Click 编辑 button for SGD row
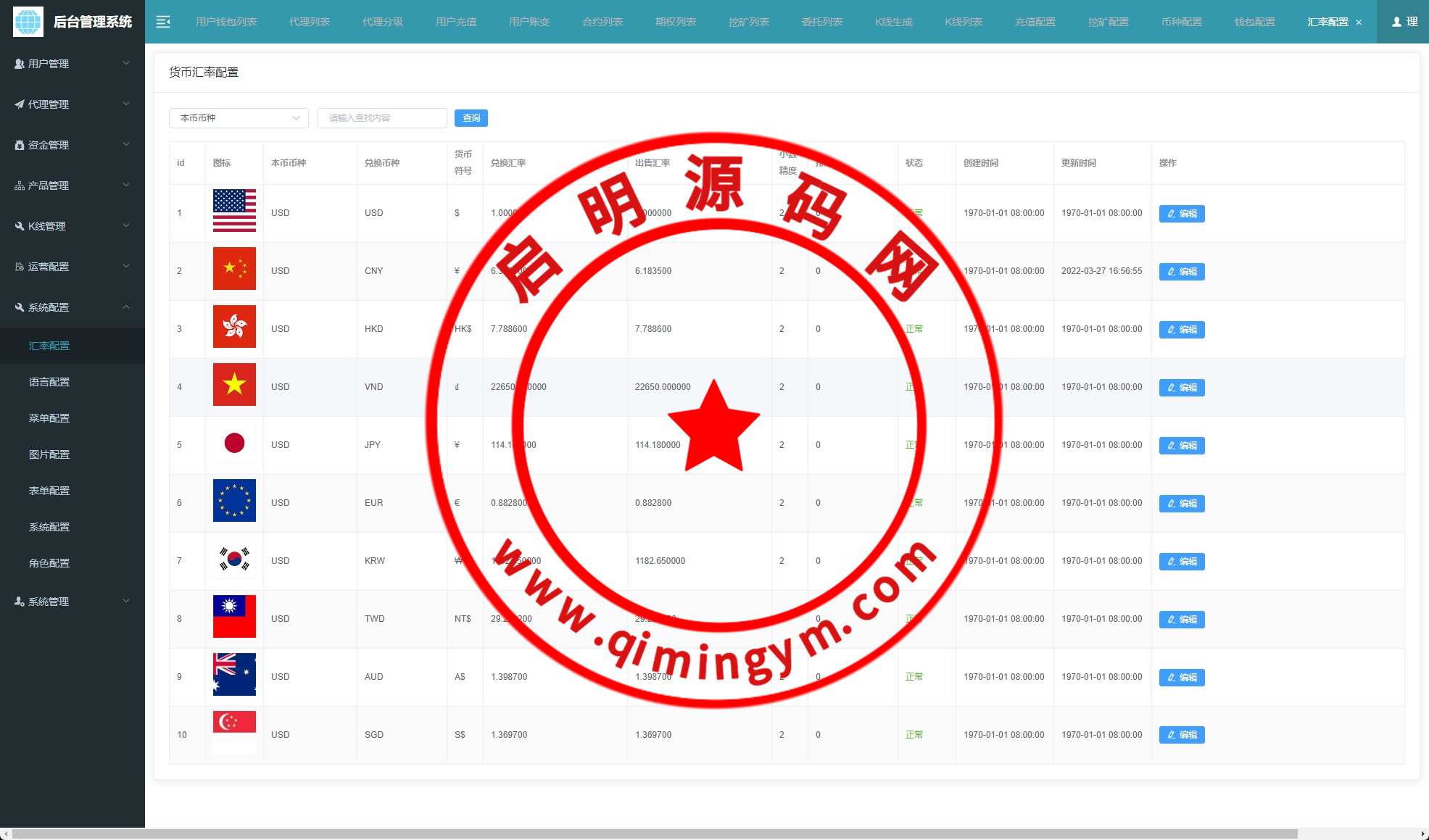 coord(1181,735)
